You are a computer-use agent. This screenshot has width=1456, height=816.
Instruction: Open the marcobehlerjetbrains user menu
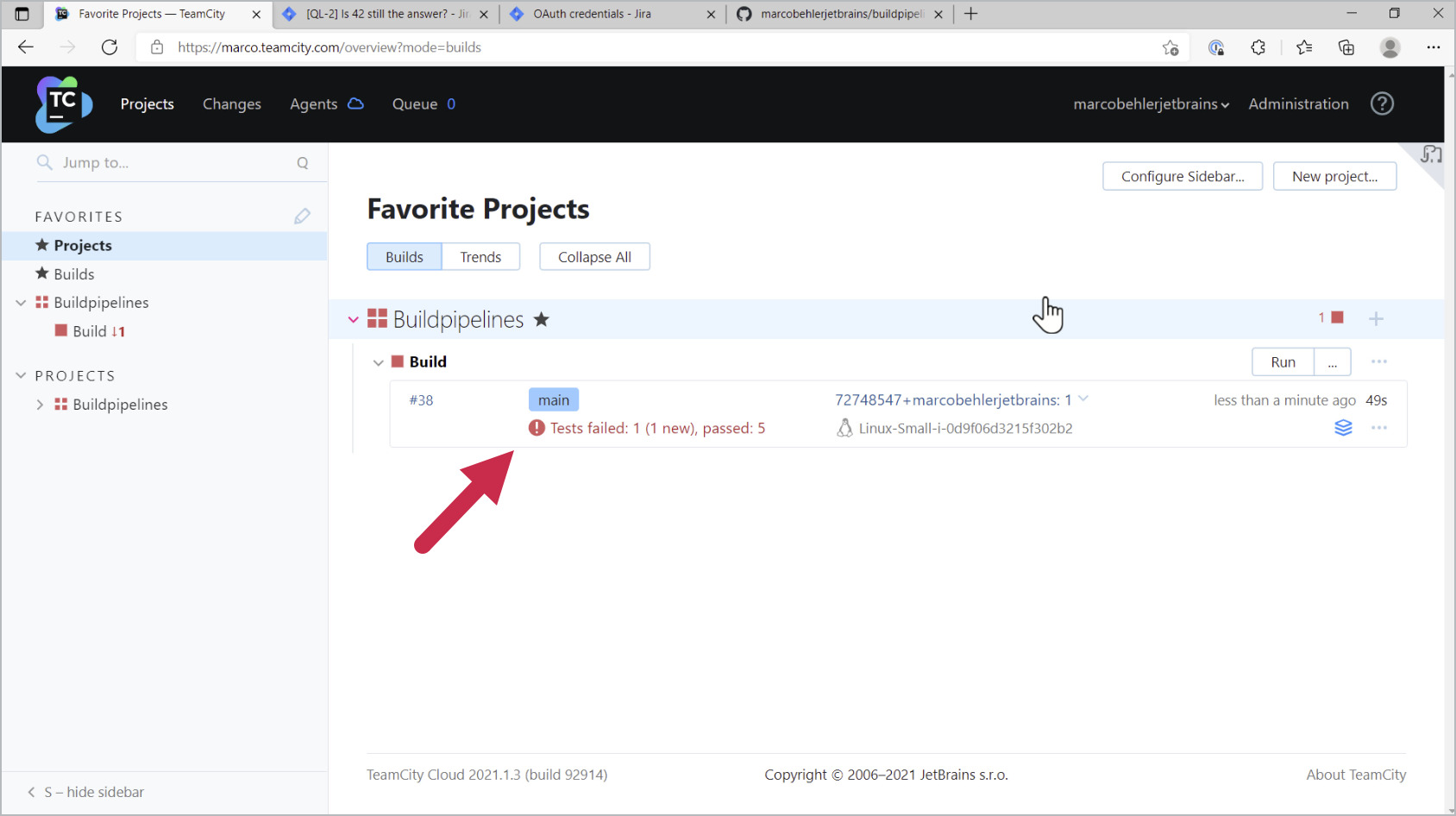pyautogui.click(x=1151, y=104)
